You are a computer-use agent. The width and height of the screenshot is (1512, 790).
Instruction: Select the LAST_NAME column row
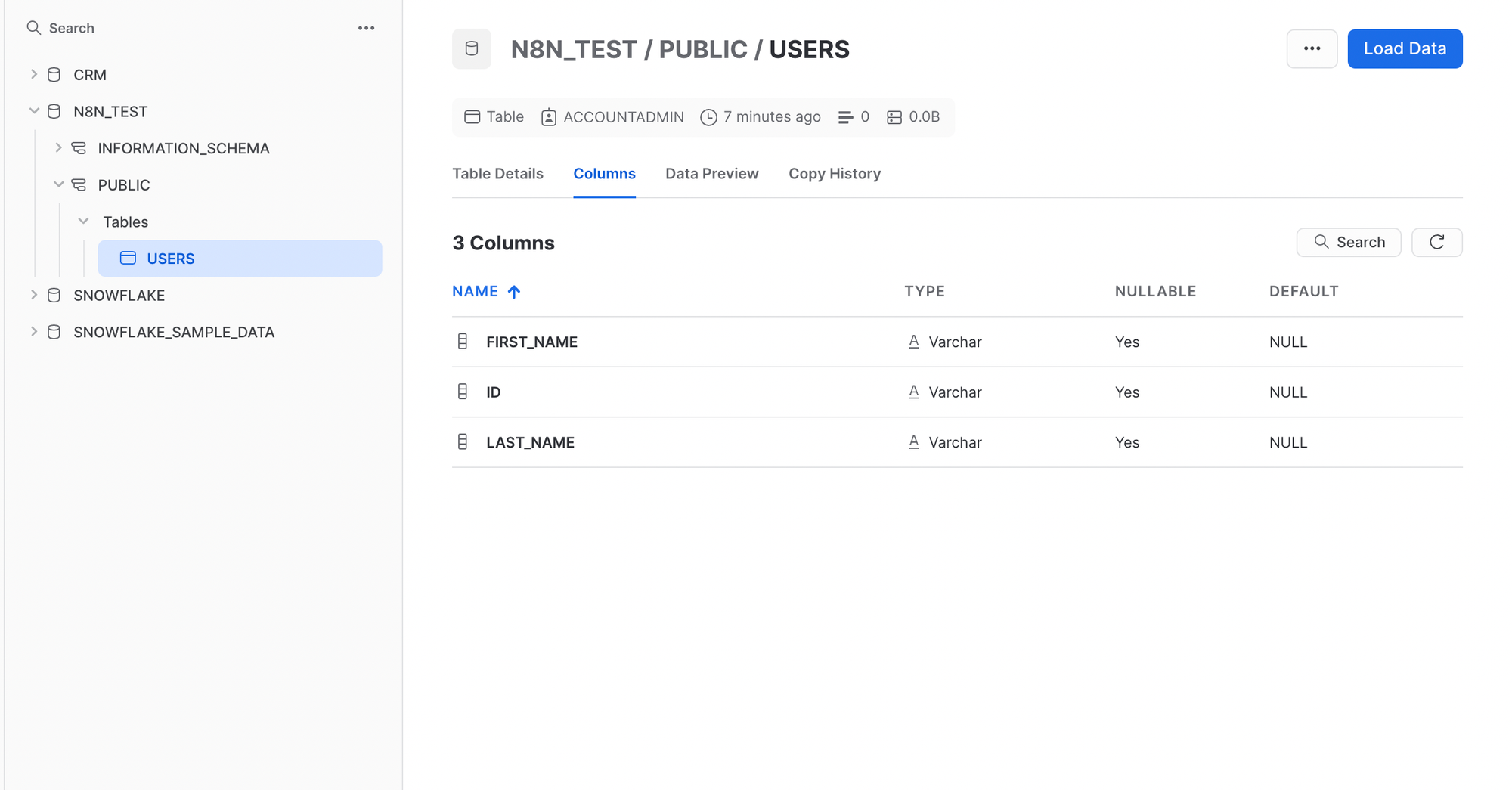point(530,442)
